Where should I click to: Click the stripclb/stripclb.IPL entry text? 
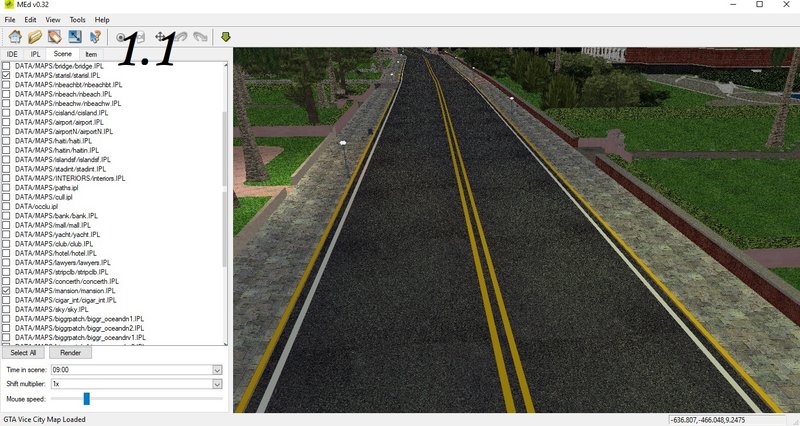[x=61, y=272]
